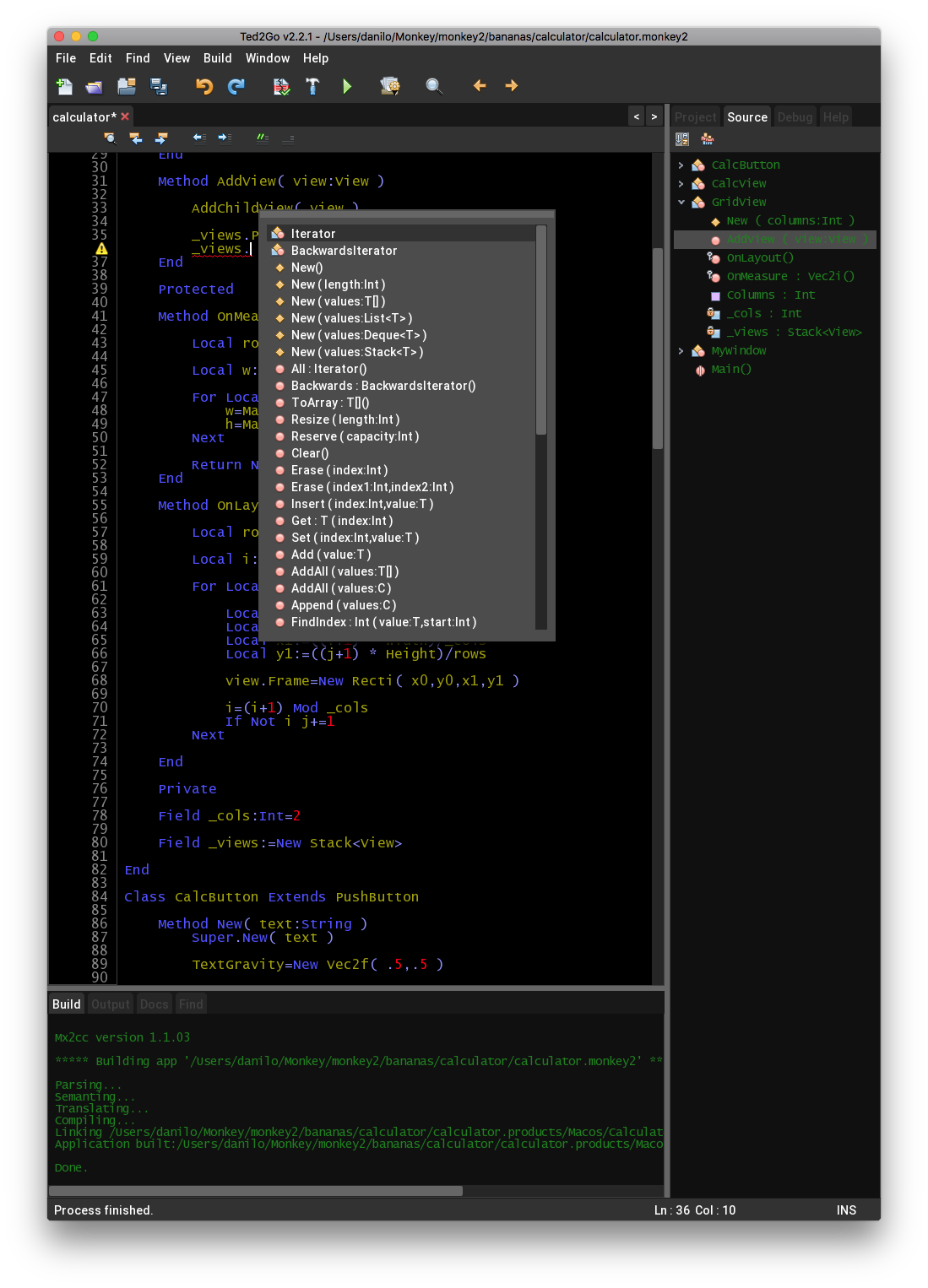Screen dimensions: 928x1288
Task: Expand the MyWindow class node
Action: 681,351
